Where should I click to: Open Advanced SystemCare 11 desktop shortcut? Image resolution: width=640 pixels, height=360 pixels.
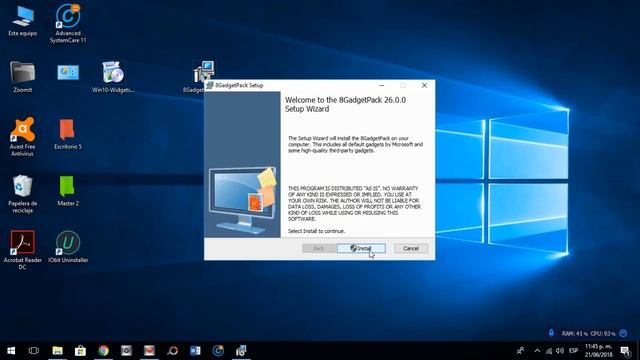click(x=68, y=23)
